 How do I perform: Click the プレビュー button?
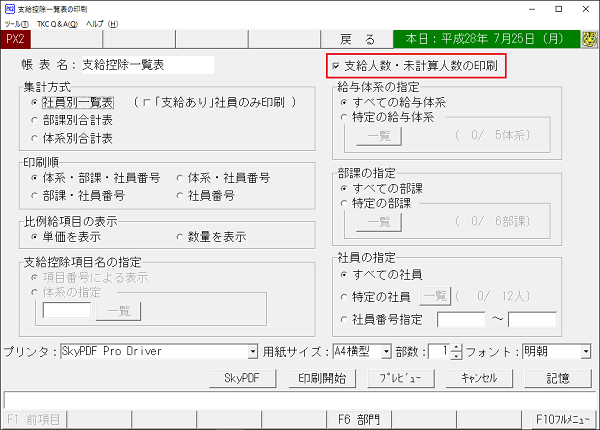(401, 378)
